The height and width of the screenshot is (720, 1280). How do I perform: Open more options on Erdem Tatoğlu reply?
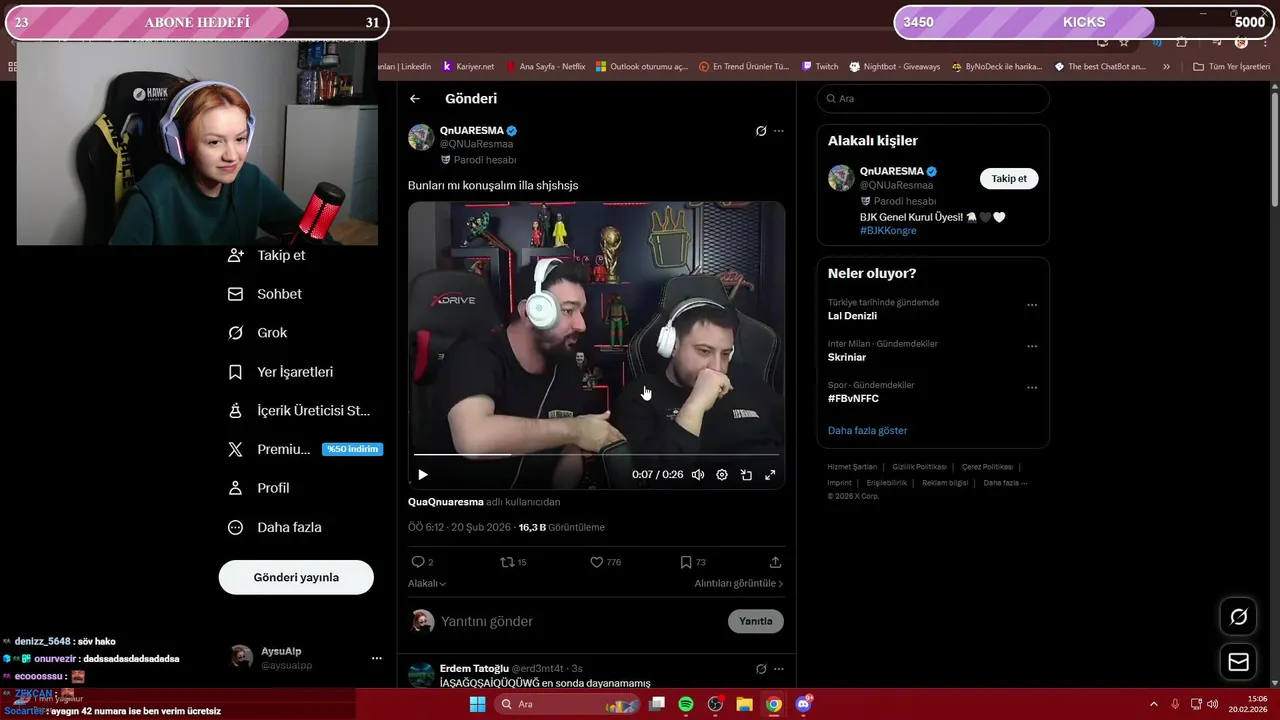(779, 669)
